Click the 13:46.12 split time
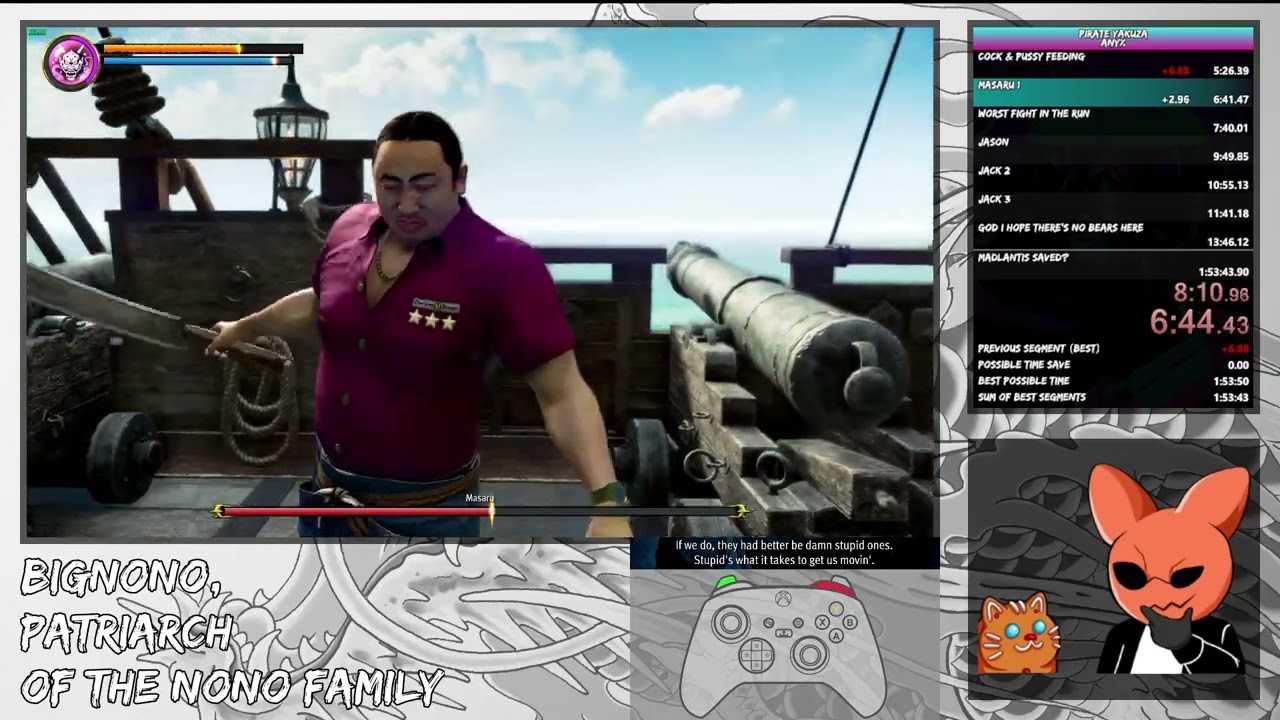The width and height of the screenshot is (1280, 720). [x=1228, y=242]
